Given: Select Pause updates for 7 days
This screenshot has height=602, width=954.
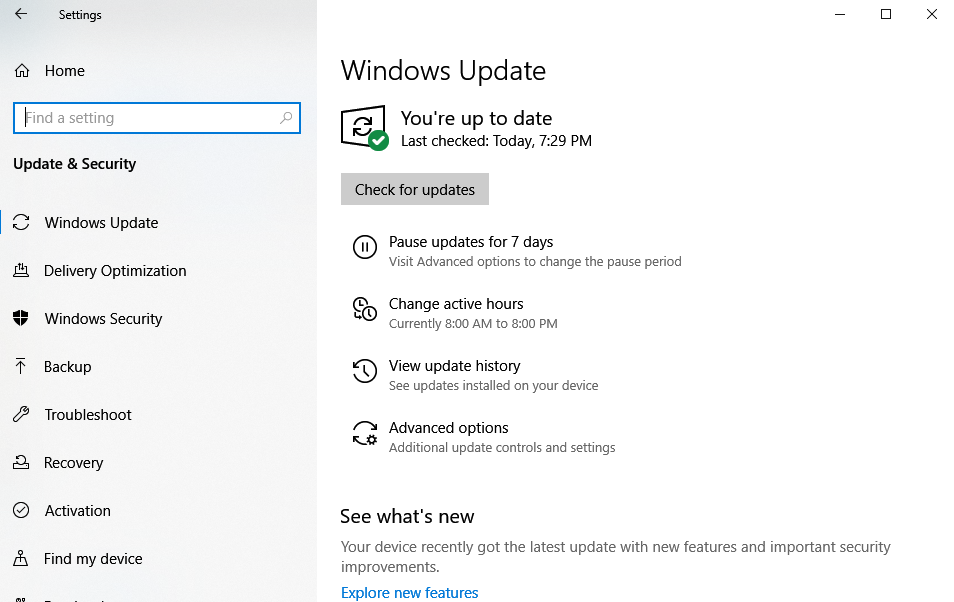Looking at the screenshot, I should [471, 242].
